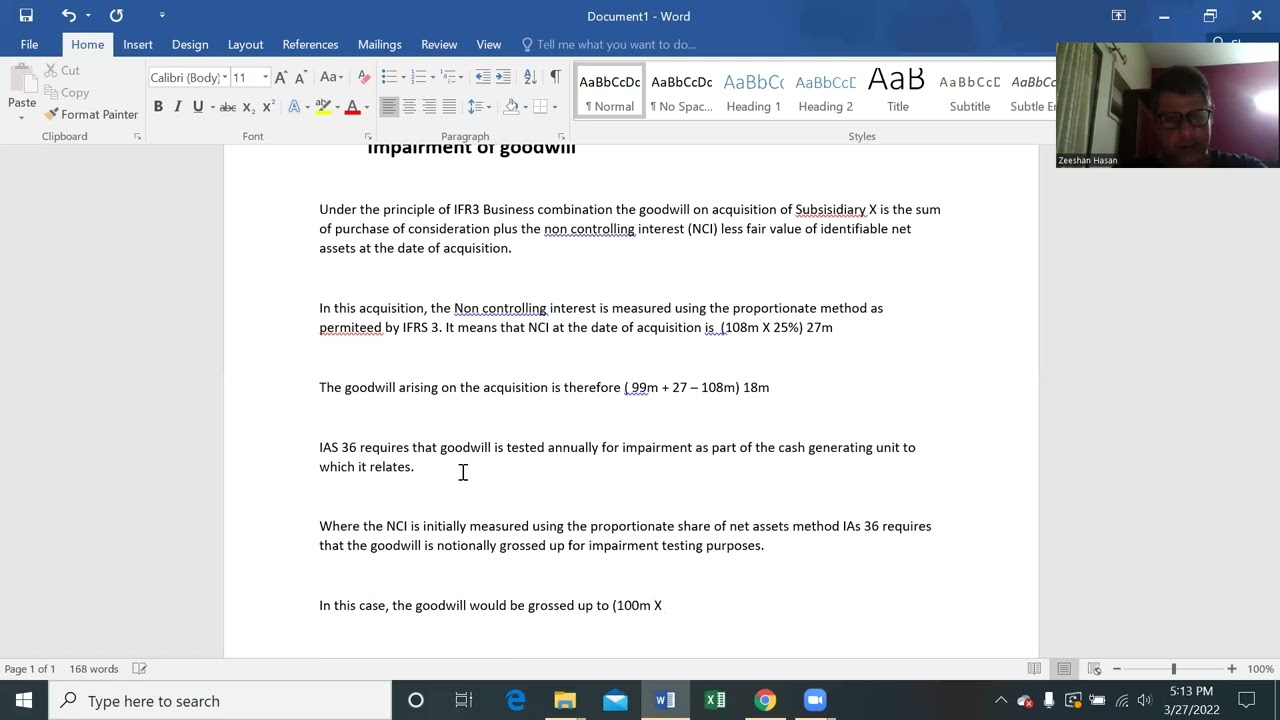Adjust the zoom slider handle

1174,669
